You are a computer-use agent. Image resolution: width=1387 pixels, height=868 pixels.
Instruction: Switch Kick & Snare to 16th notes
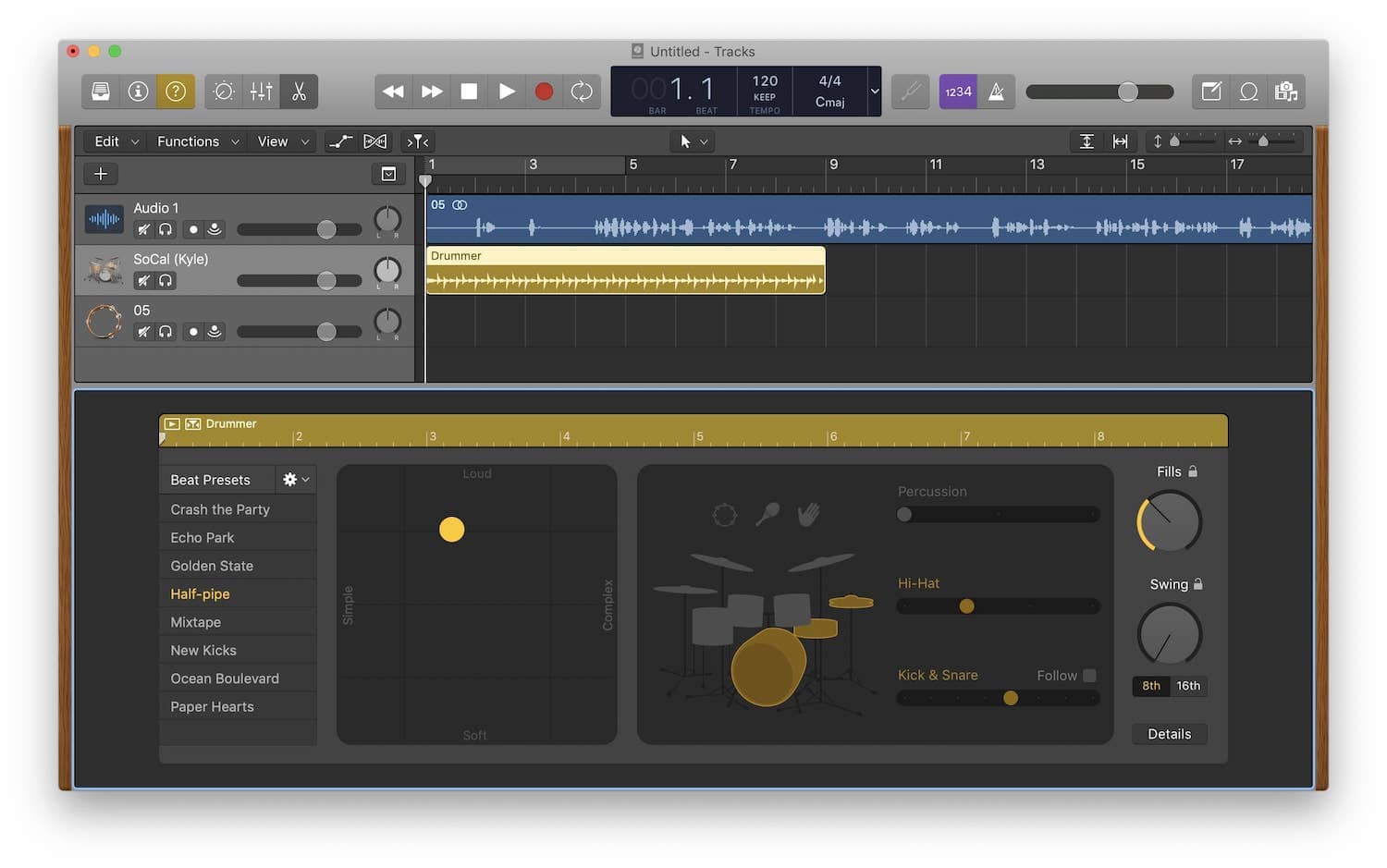point(1188,686)
